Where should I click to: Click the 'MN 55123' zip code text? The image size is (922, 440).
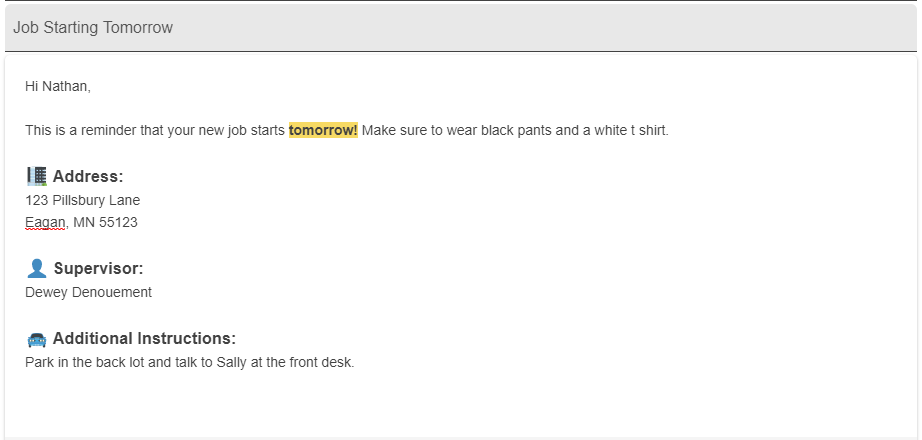(x=105, y=222)
